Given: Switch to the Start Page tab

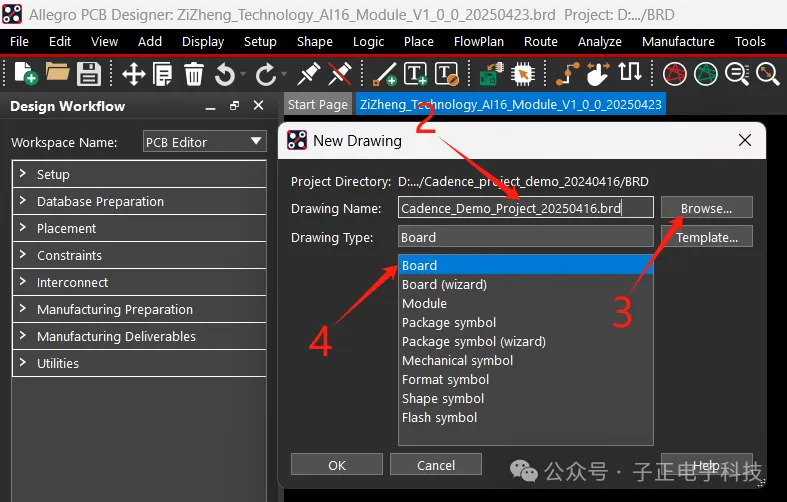Looking at the screenshot, I should (x=318, y=104).
